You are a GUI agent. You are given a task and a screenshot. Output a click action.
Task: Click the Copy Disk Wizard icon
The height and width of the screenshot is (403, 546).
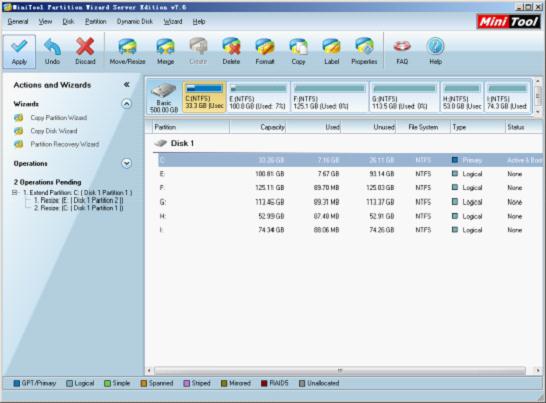(19, 131)
